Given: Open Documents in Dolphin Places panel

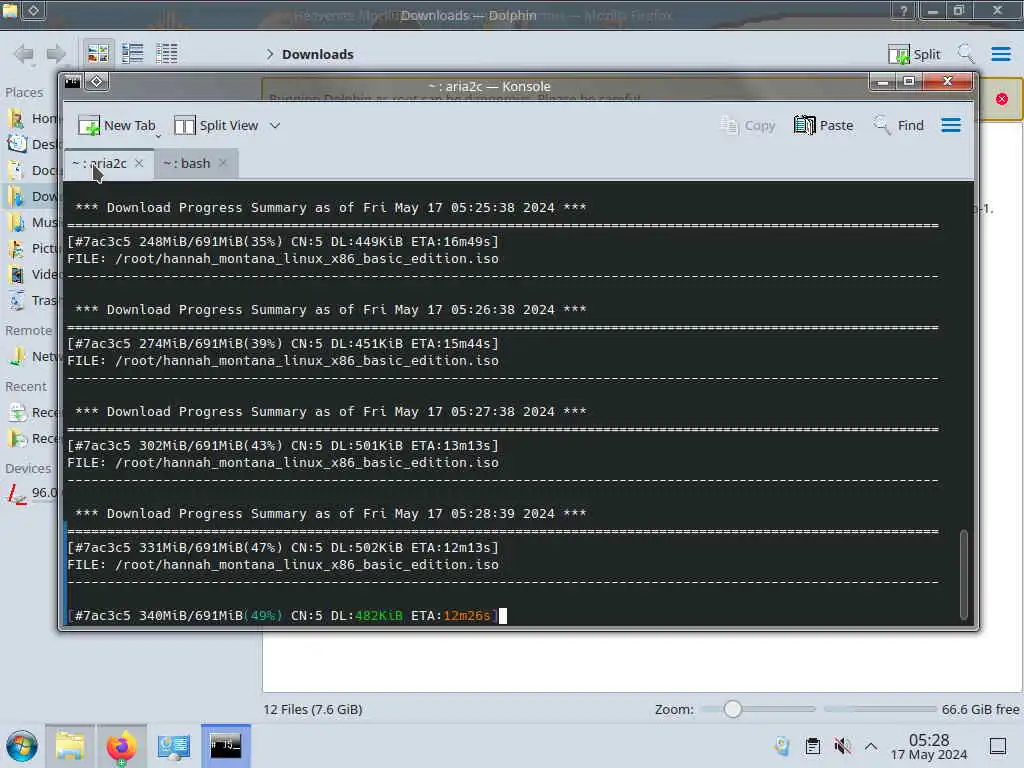Looking at the screenshot, I should pos(33,170).
